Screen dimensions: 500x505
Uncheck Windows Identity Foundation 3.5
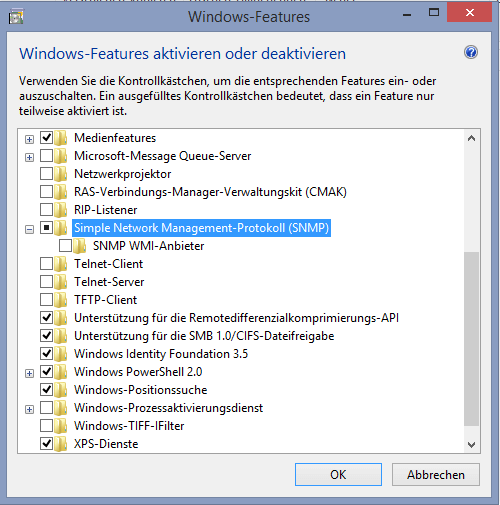point(46,353)
